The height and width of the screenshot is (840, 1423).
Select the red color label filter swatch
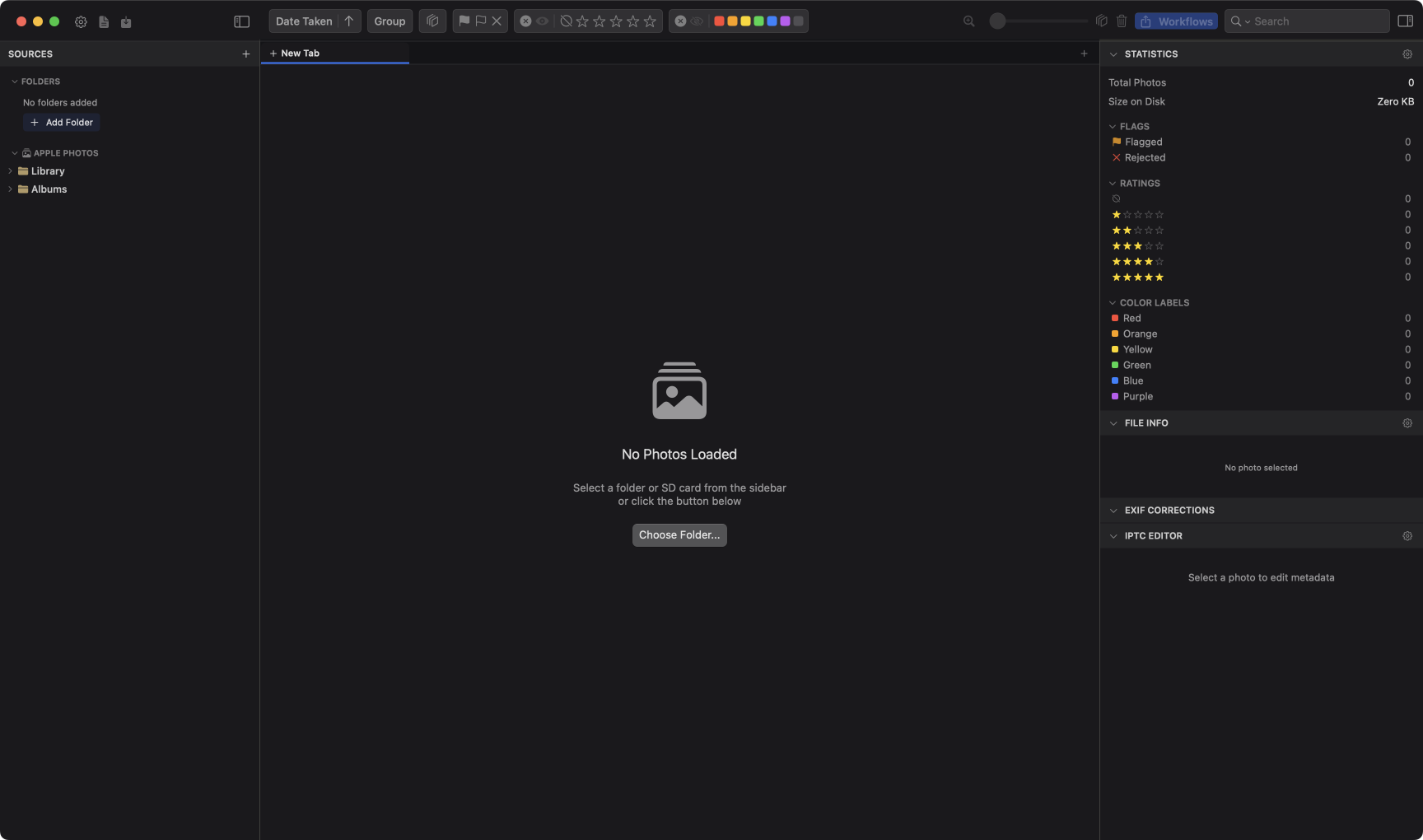(719, 21)
